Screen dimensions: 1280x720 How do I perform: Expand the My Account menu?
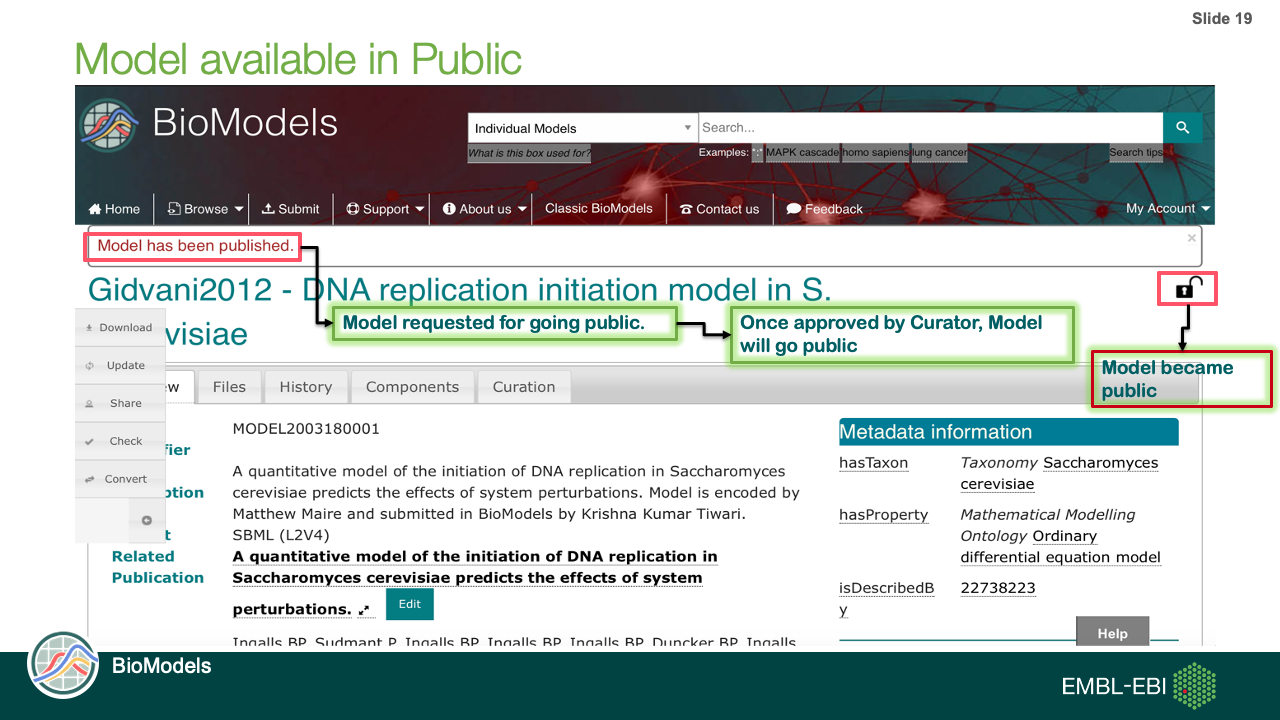1167,208
